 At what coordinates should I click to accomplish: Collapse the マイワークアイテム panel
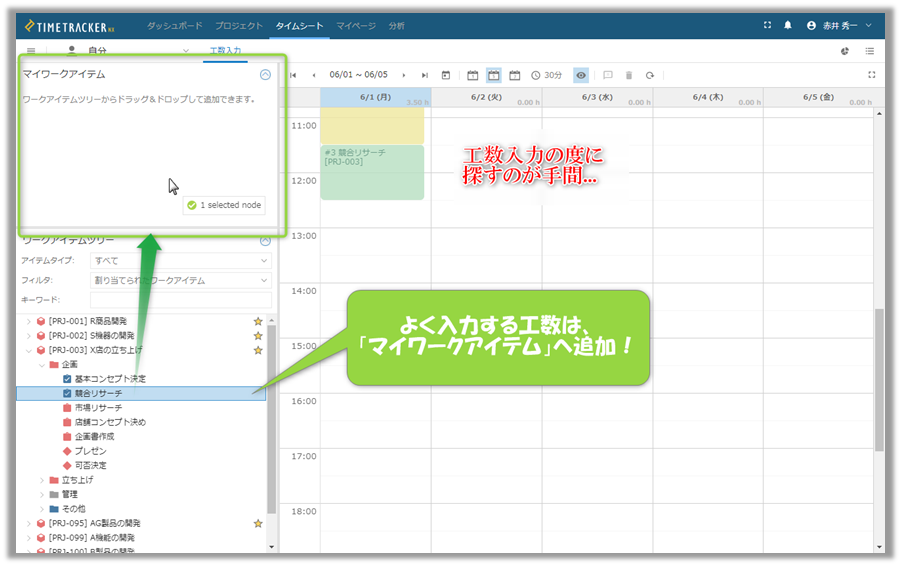(x=265, y=75)
